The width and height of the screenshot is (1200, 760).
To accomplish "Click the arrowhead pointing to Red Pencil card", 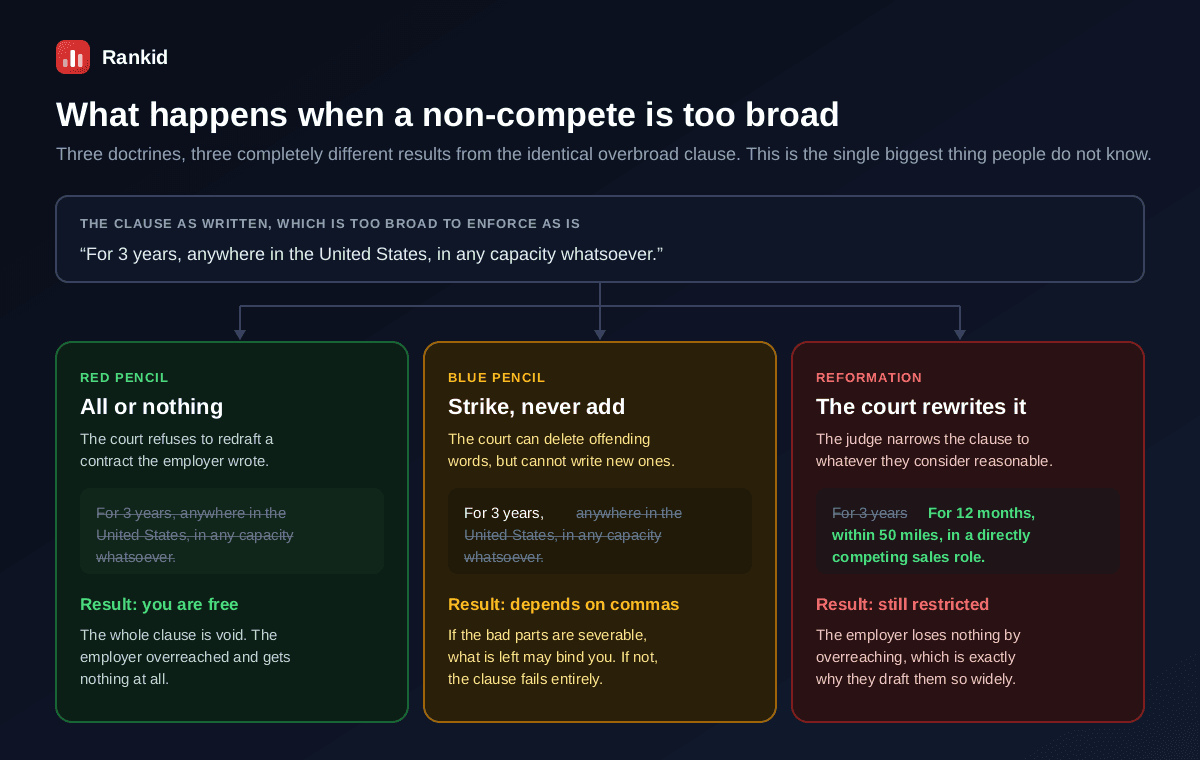I will point(240,335).
